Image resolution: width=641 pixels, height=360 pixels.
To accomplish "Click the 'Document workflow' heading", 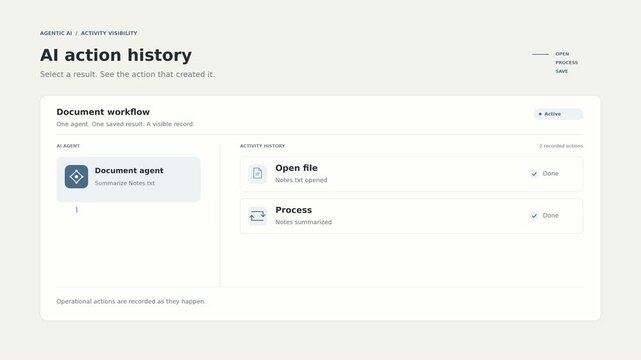I will 103,112.
